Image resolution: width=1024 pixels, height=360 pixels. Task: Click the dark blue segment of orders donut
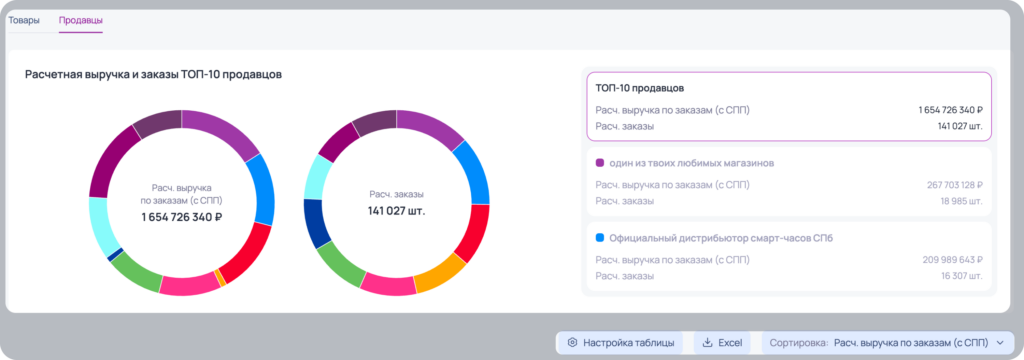[x=315, y=224]
